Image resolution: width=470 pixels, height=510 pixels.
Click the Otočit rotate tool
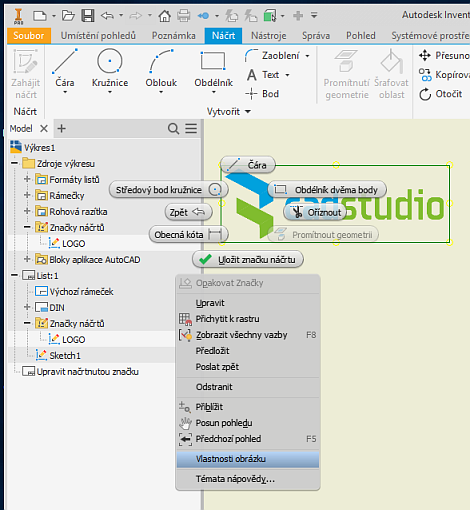[x=441, y=94]
